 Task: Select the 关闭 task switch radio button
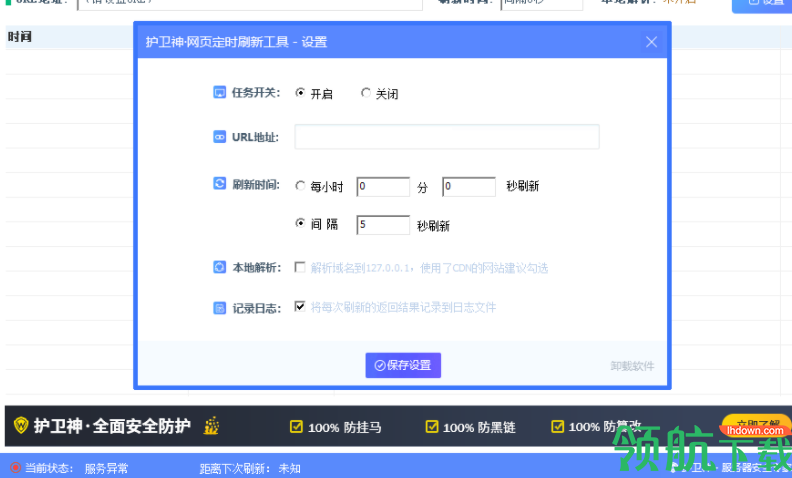[x=366, y=92]
